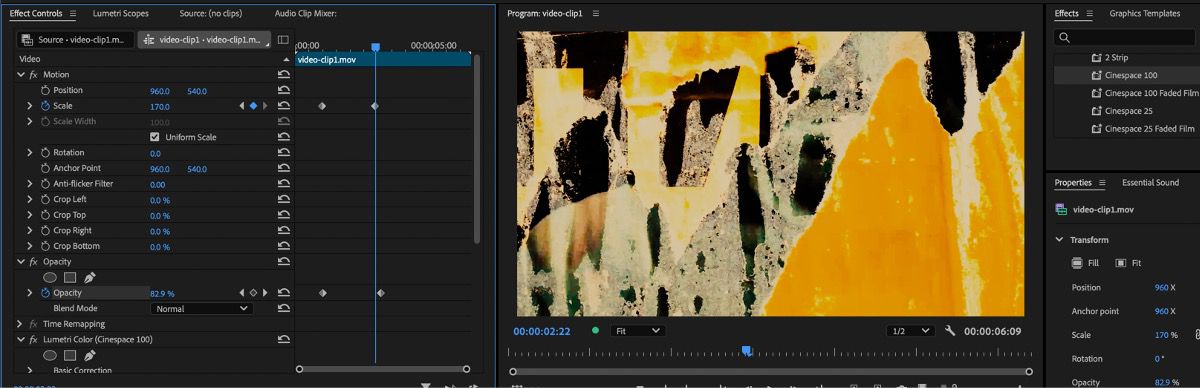
Task: Open the Essential Sound tab
Action: (x=1150, y=183)
